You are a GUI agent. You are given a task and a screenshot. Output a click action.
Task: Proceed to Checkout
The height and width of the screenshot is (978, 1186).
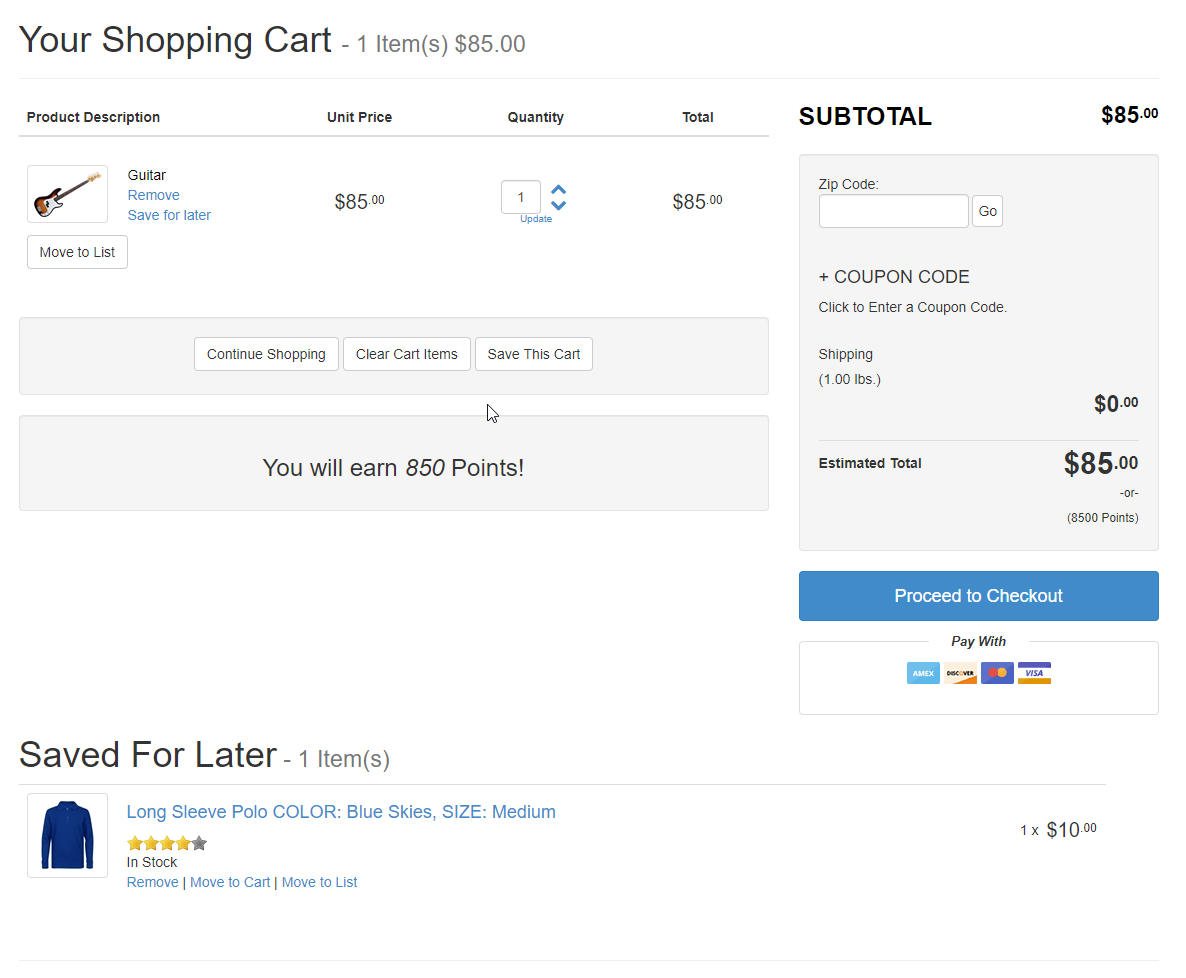[978, 596]
